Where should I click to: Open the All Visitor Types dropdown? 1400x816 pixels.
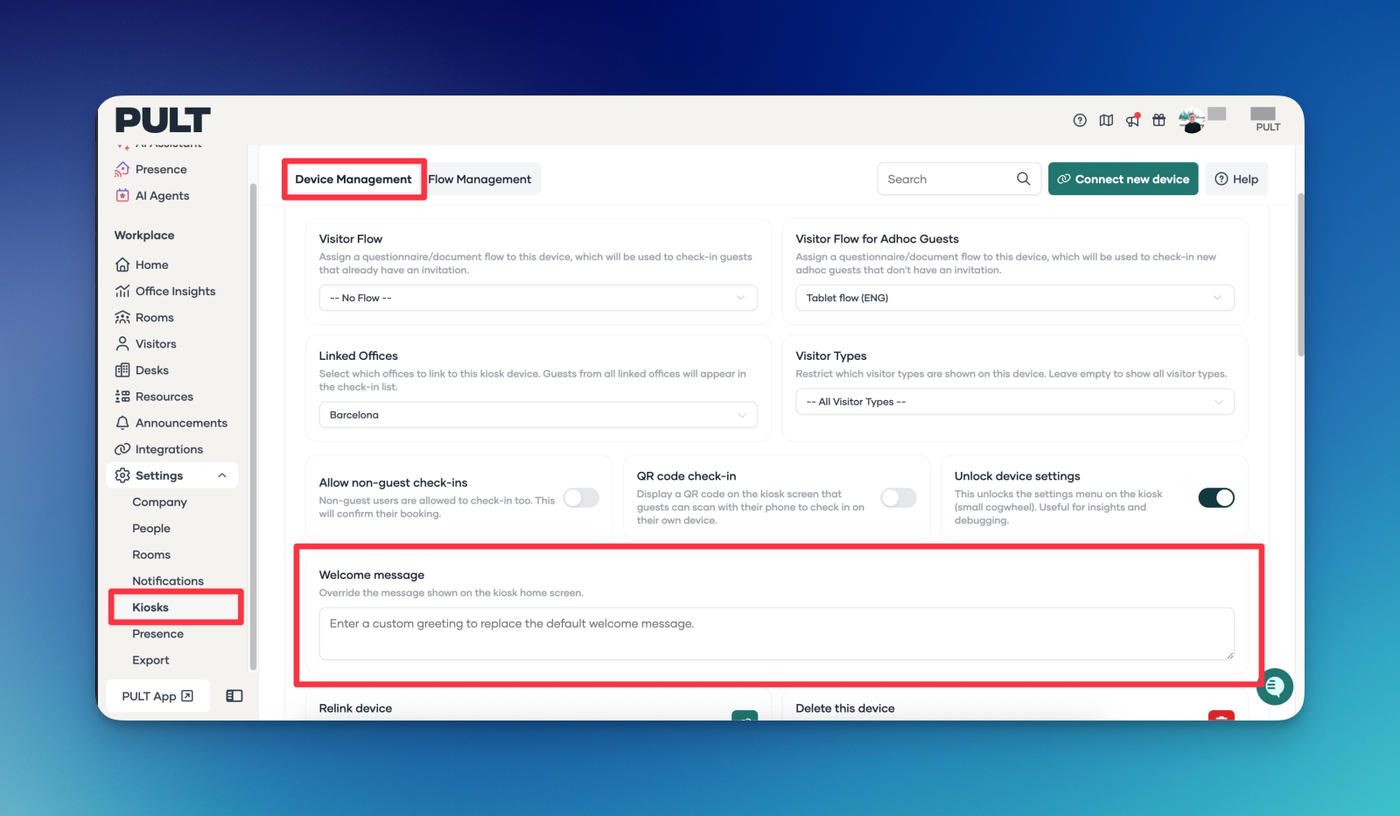pyautogui.click(x=1014, y=402)
